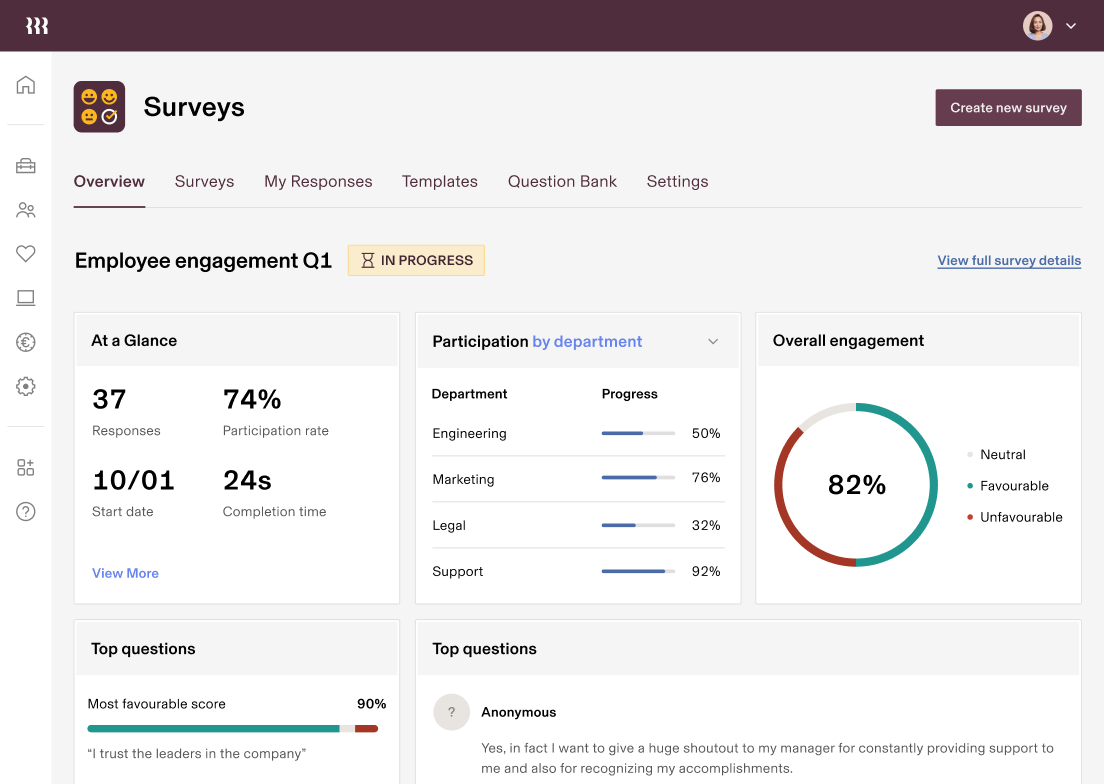Switch to the Templates tab

pyautogui.click(x=440, y=181)
